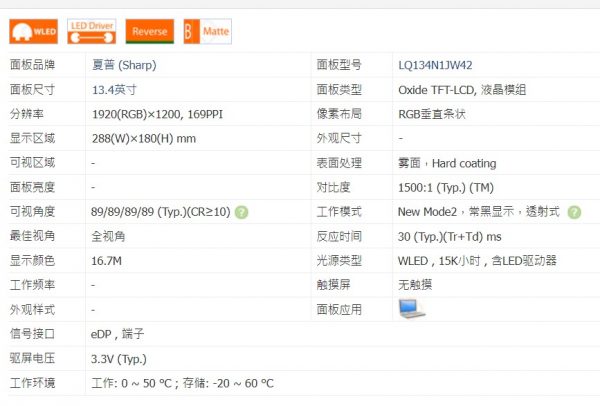Select the 雾面, Hard coating surface value
The image size is (600, 406).
coord(447,163)
